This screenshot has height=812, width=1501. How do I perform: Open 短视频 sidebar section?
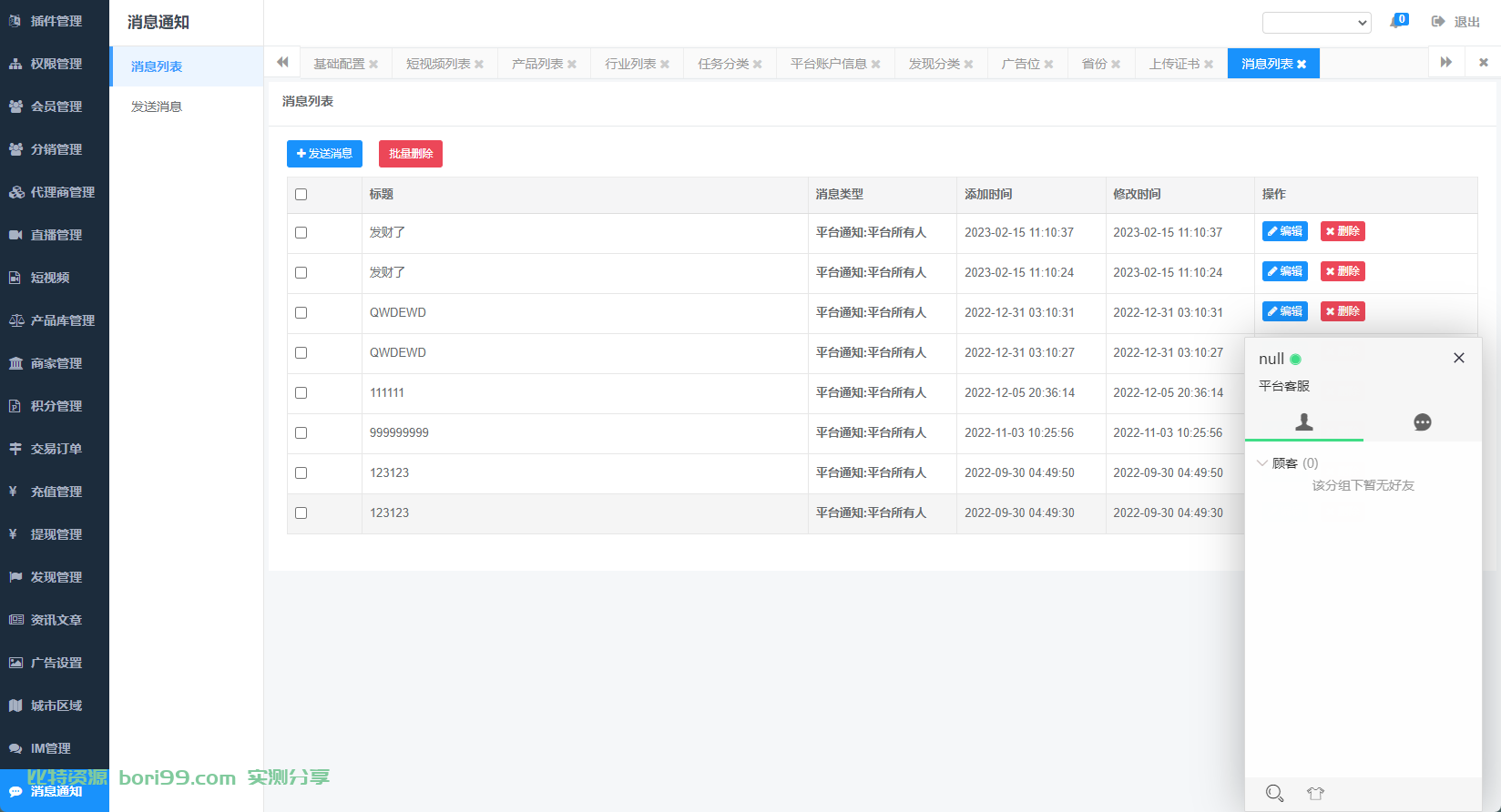pos(55,278)
